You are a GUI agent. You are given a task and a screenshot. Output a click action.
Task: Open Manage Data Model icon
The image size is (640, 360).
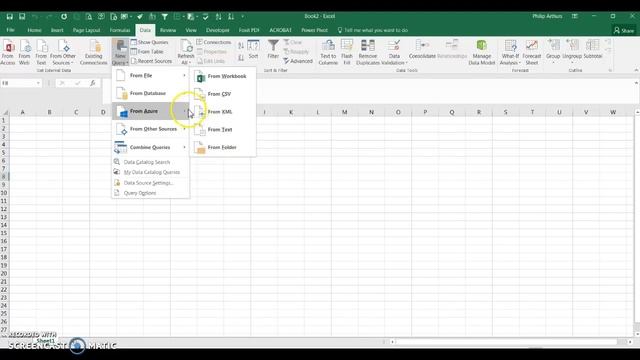(x=482, y=52)
